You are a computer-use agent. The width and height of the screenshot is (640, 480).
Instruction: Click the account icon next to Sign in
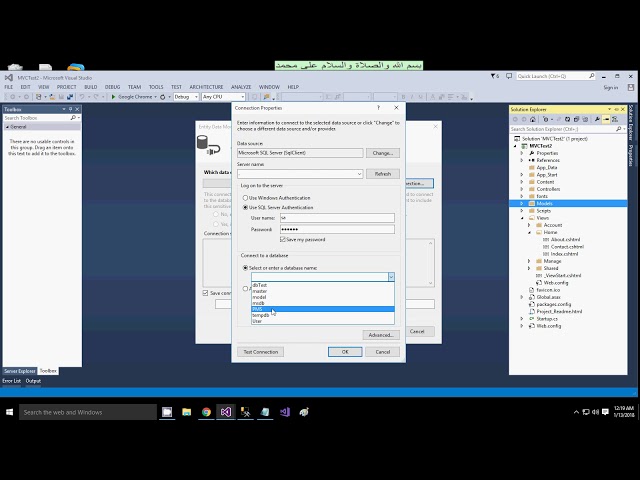point(631,87)
